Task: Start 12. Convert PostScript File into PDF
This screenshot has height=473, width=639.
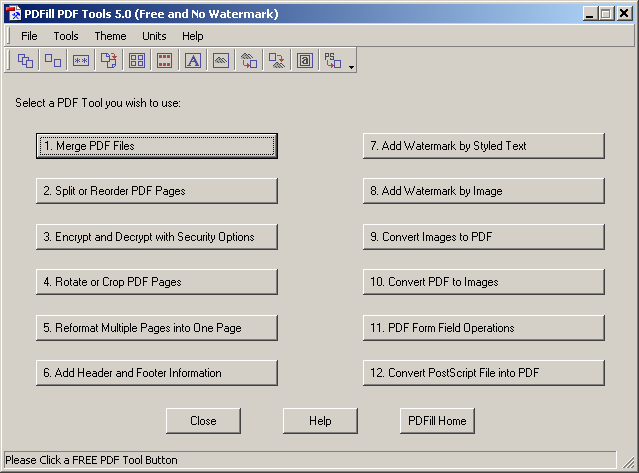Action: click(x=484, y=372)
